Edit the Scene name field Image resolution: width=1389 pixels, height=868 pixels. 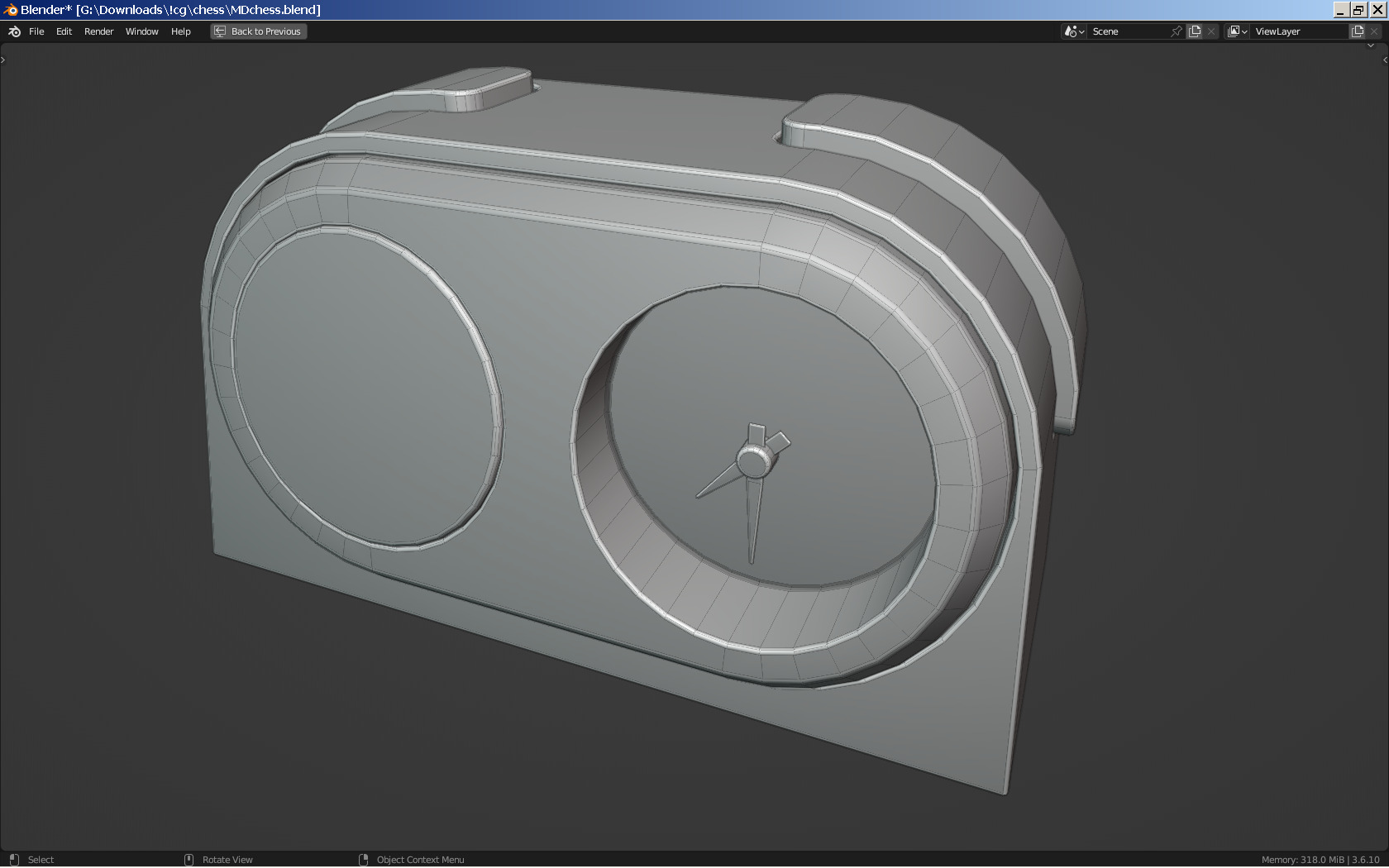pos(1129,31)
